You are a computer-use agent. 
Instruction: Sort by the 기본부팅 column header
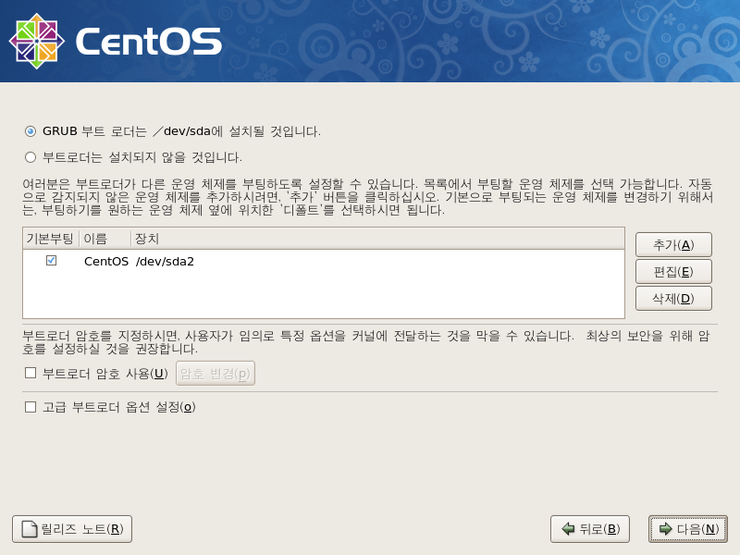tap(50, 239)
